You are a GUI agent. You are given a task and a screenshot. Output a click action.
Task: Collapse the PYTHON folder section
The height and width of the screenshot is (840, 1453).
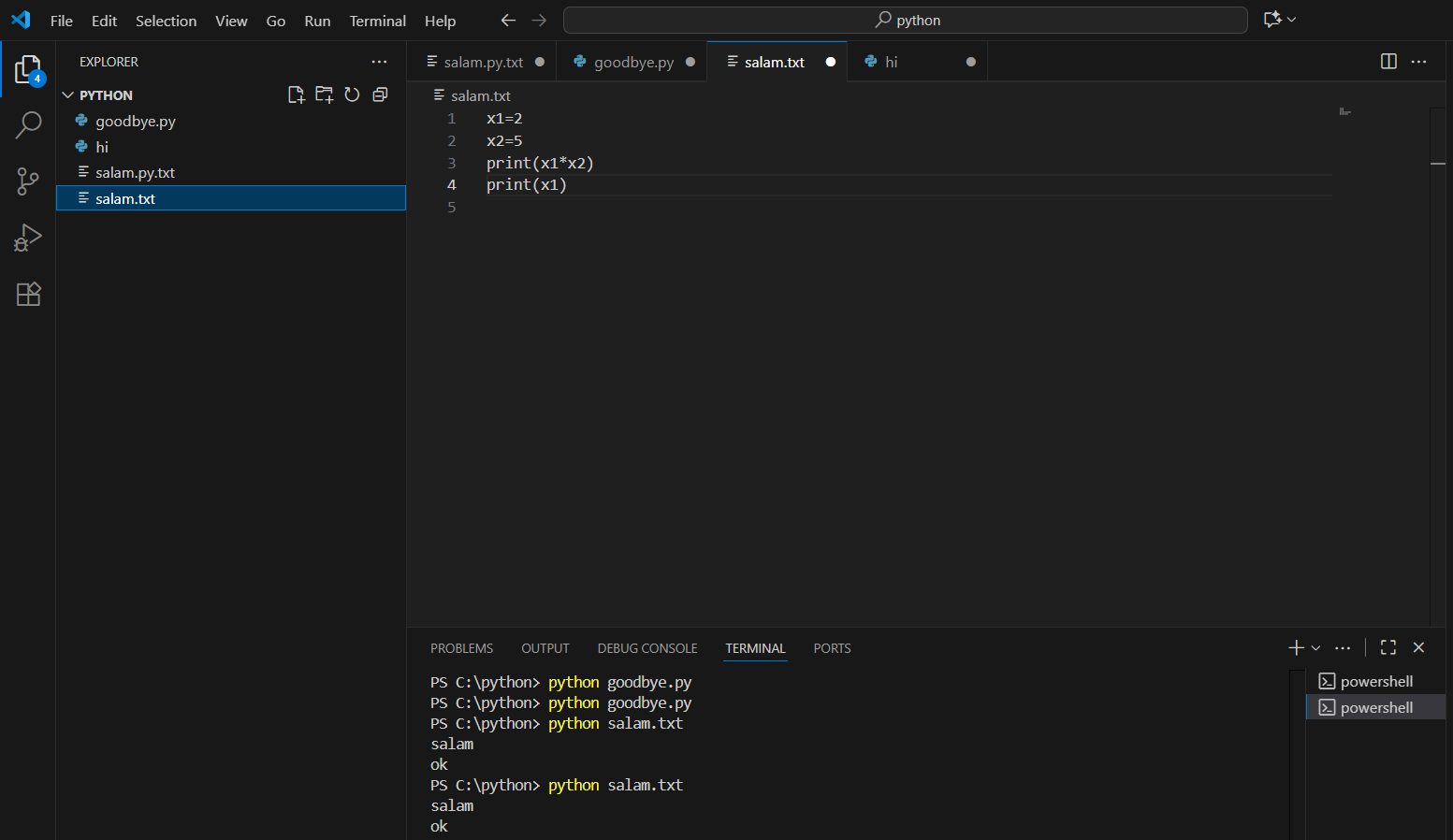tap(68, 95)
